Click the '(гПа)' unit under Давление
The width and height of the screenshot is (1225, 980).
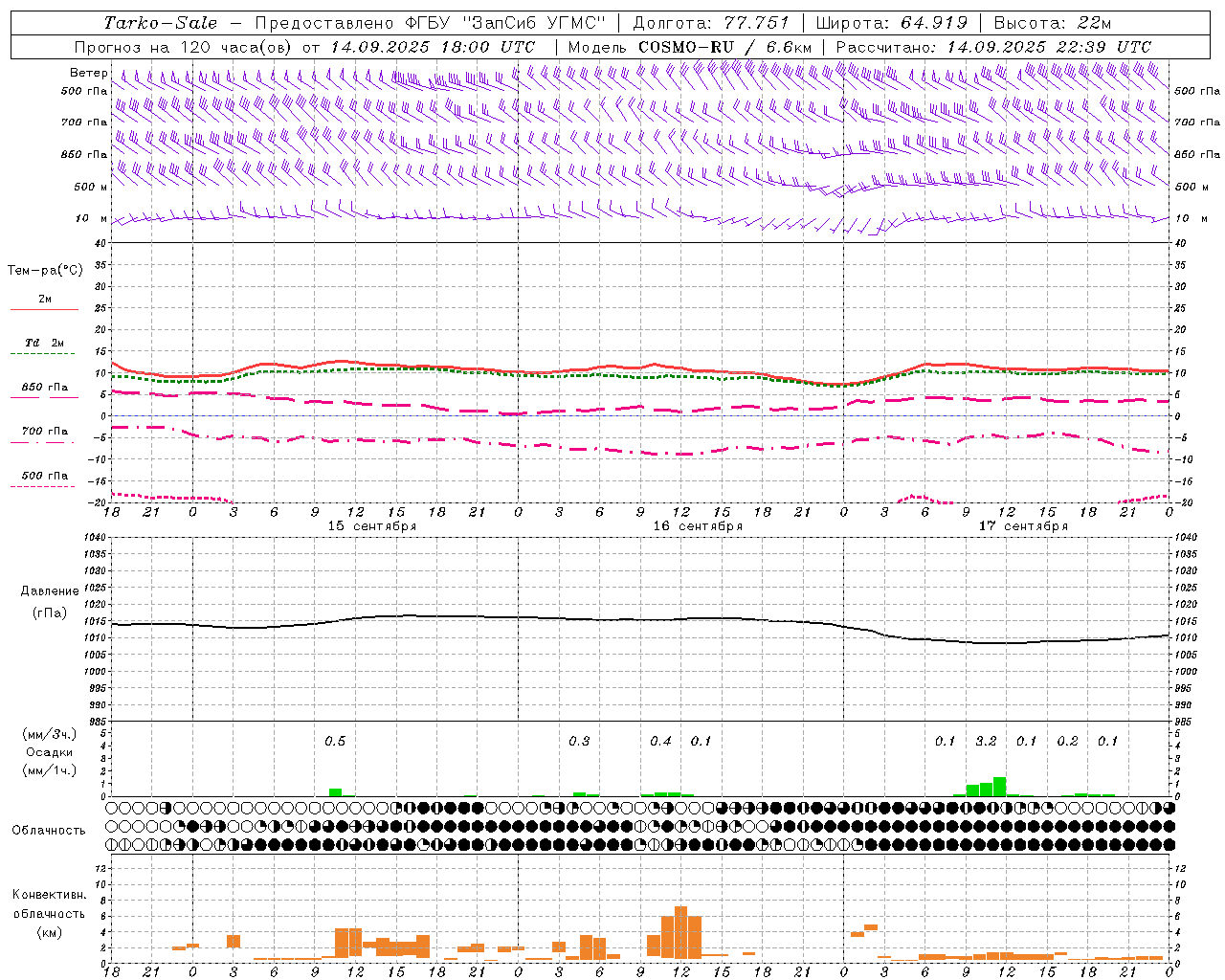pyautogui.click(x=50, y=612)
